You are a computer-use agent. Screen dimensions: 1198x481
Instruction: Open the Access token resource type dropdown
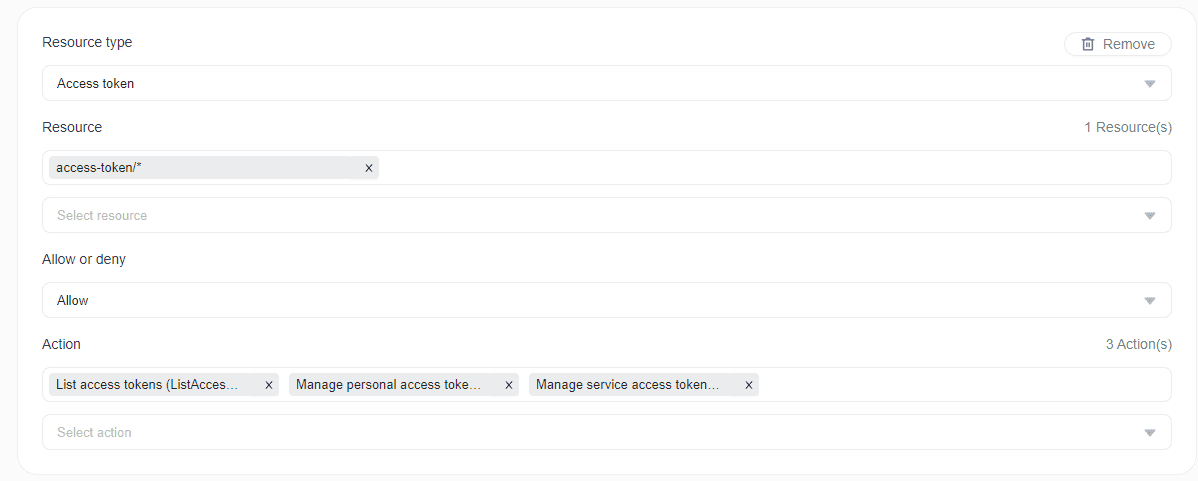tap(590, 84)
